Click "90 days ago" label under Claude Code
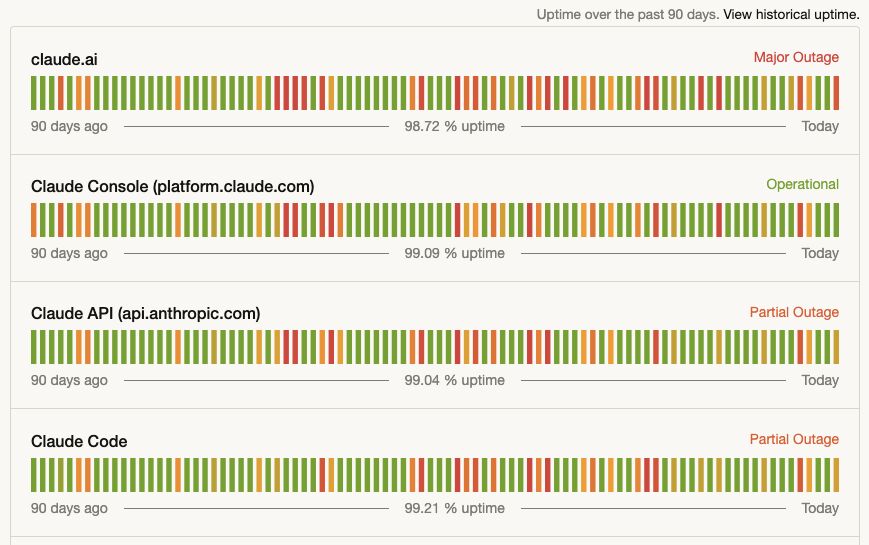Screen dimensions: 869x545 coord(69,508)
